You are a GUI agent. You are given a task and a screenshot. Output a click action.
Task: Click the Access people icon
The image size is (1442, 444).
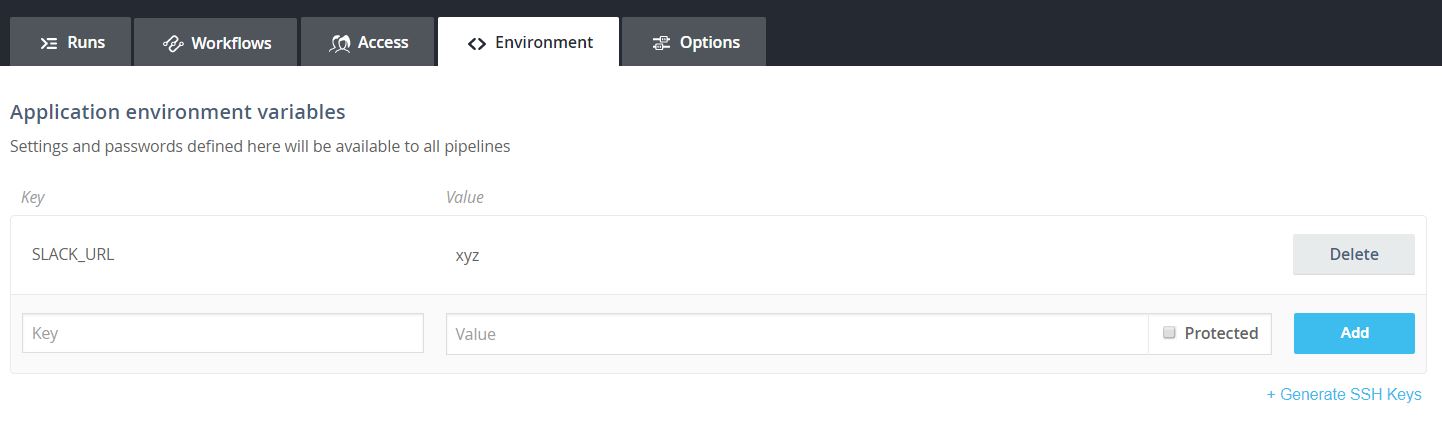340,43
